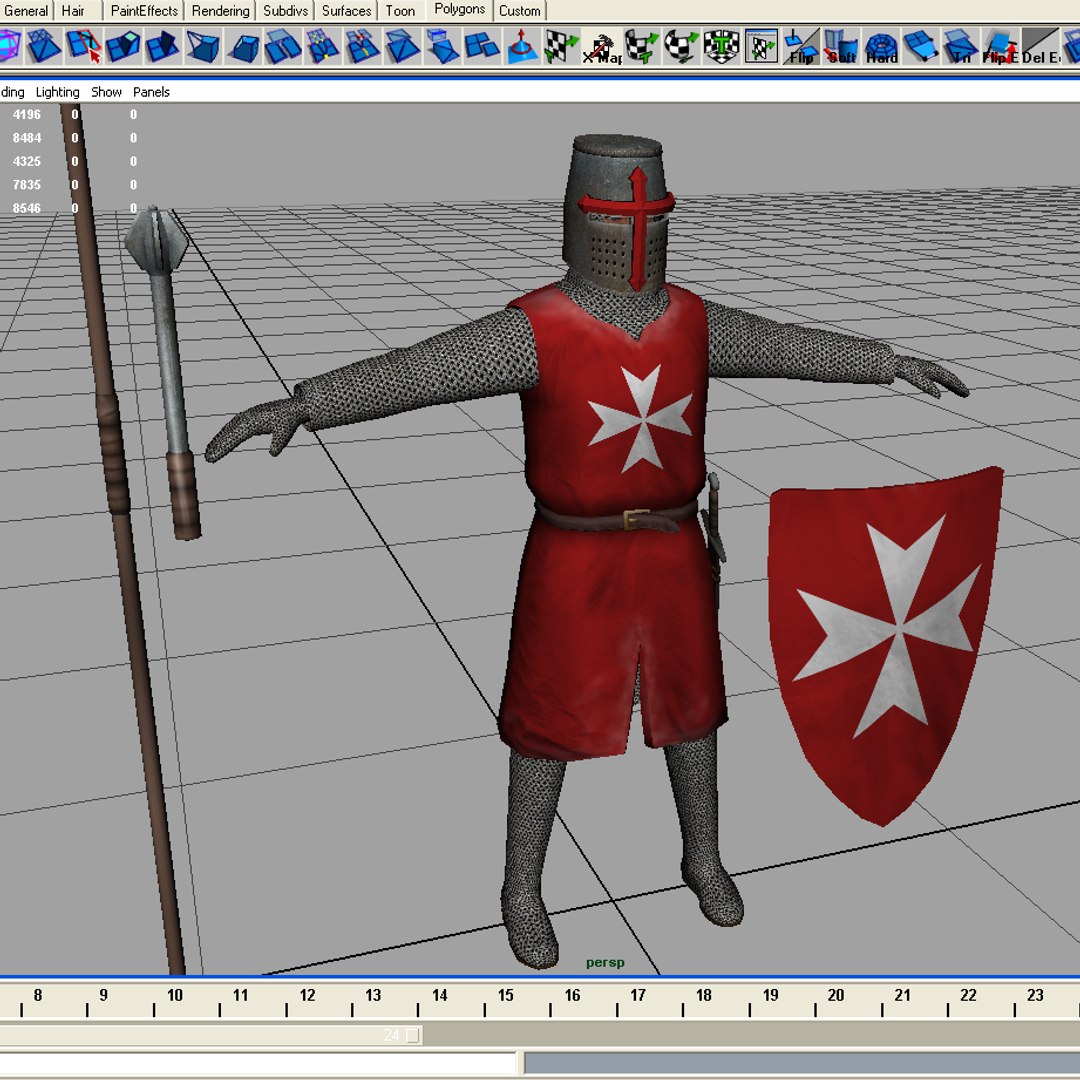Apply Automatic Mapping checkered cube icon

pos(721,47)
